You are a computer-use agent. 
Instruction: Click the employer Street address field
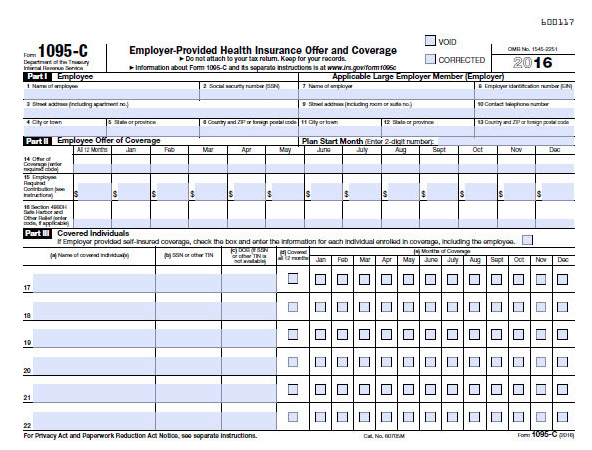387,112
